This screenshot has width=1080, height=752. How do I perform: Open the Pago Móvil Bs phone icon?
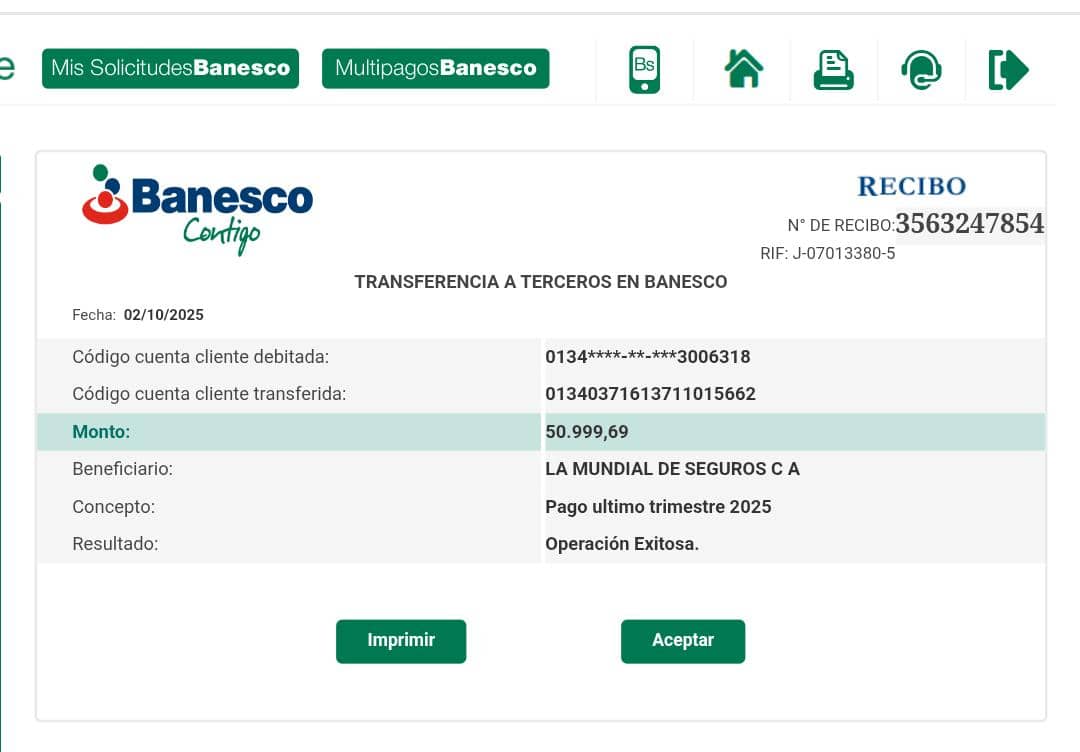pos(644,70)
